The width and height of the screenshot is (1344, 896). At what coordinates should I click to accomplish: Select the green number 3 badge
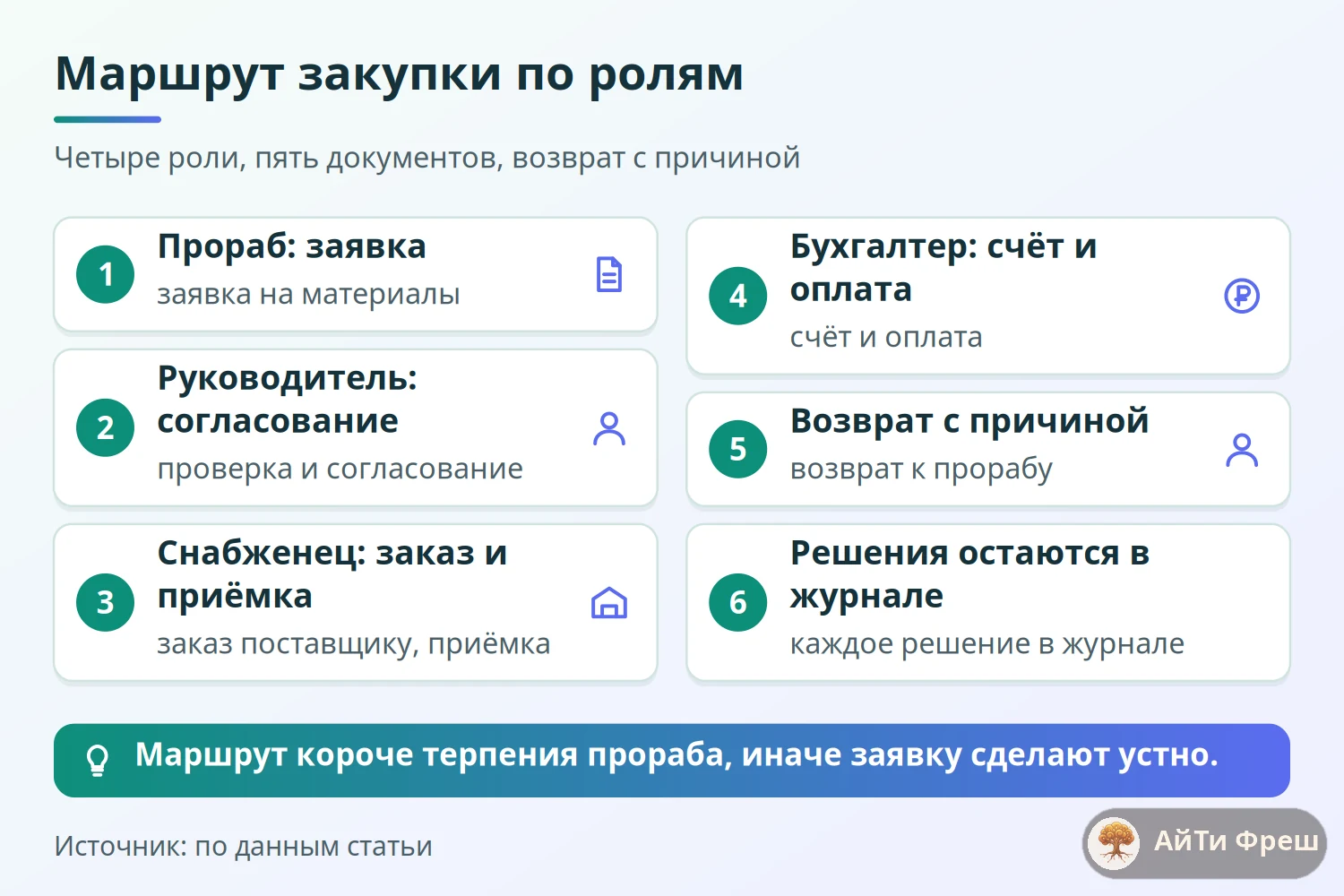coord(106,603)
